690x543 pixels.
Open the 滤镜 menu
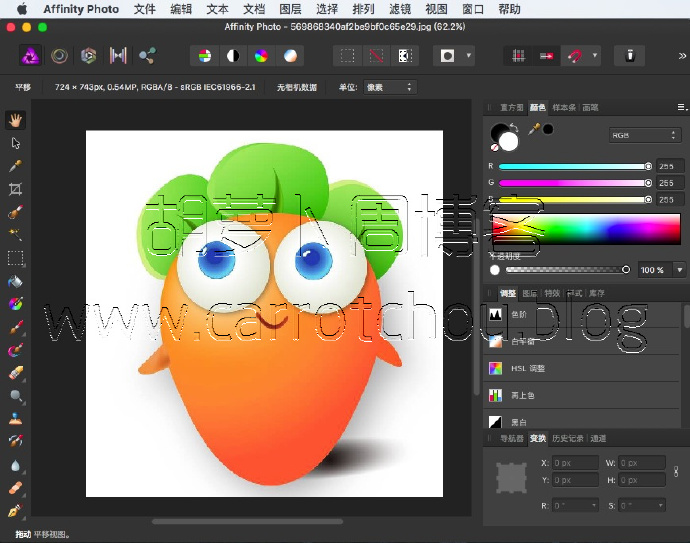400,9
